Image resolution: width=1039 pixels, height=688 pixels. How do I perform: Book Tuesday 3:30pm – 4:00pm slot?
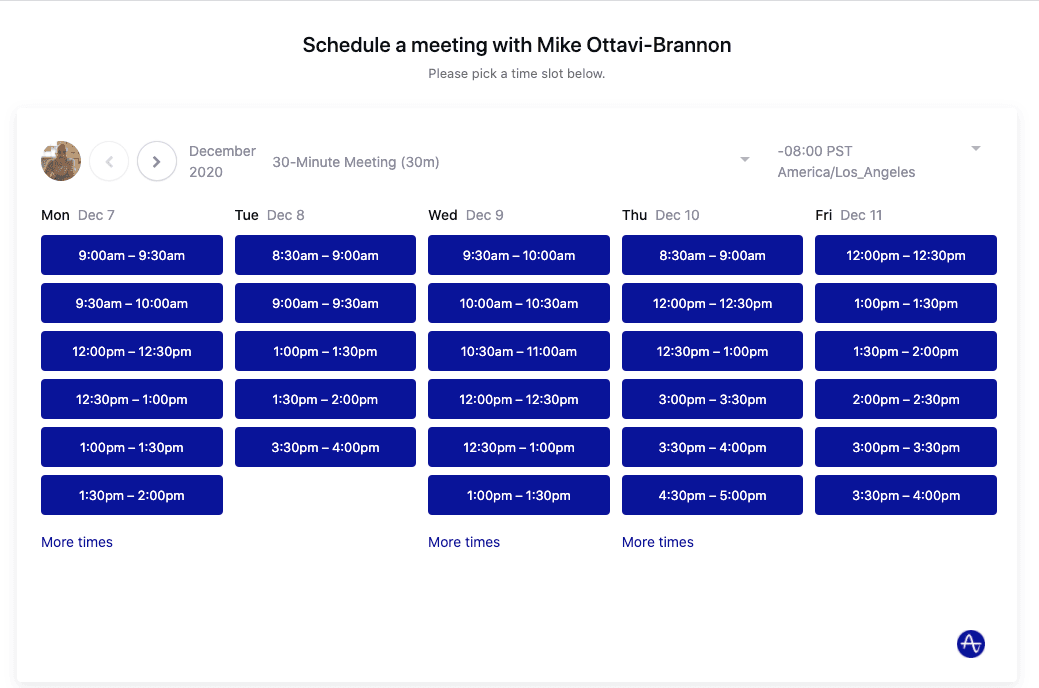click(x=325, y=447)
